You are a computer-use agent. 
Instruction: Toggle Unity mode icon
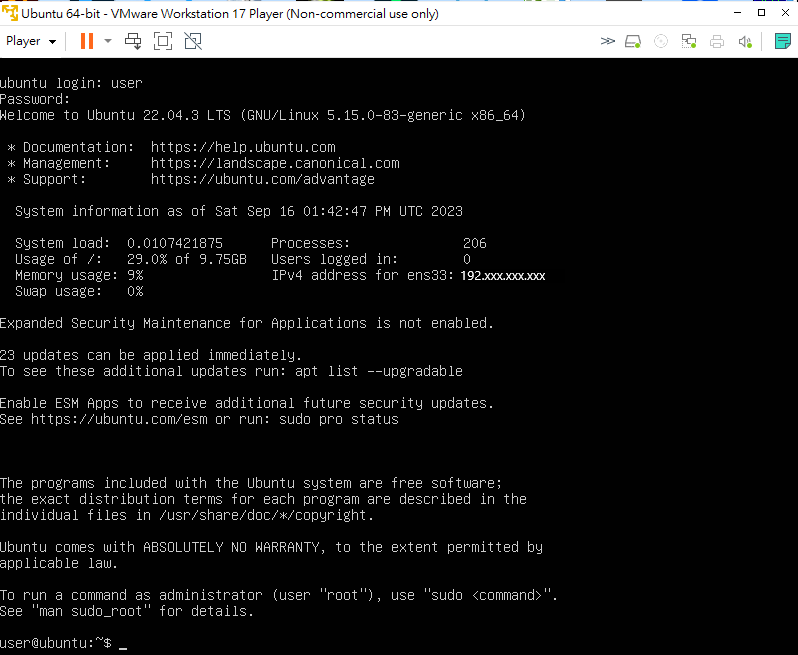193,41
